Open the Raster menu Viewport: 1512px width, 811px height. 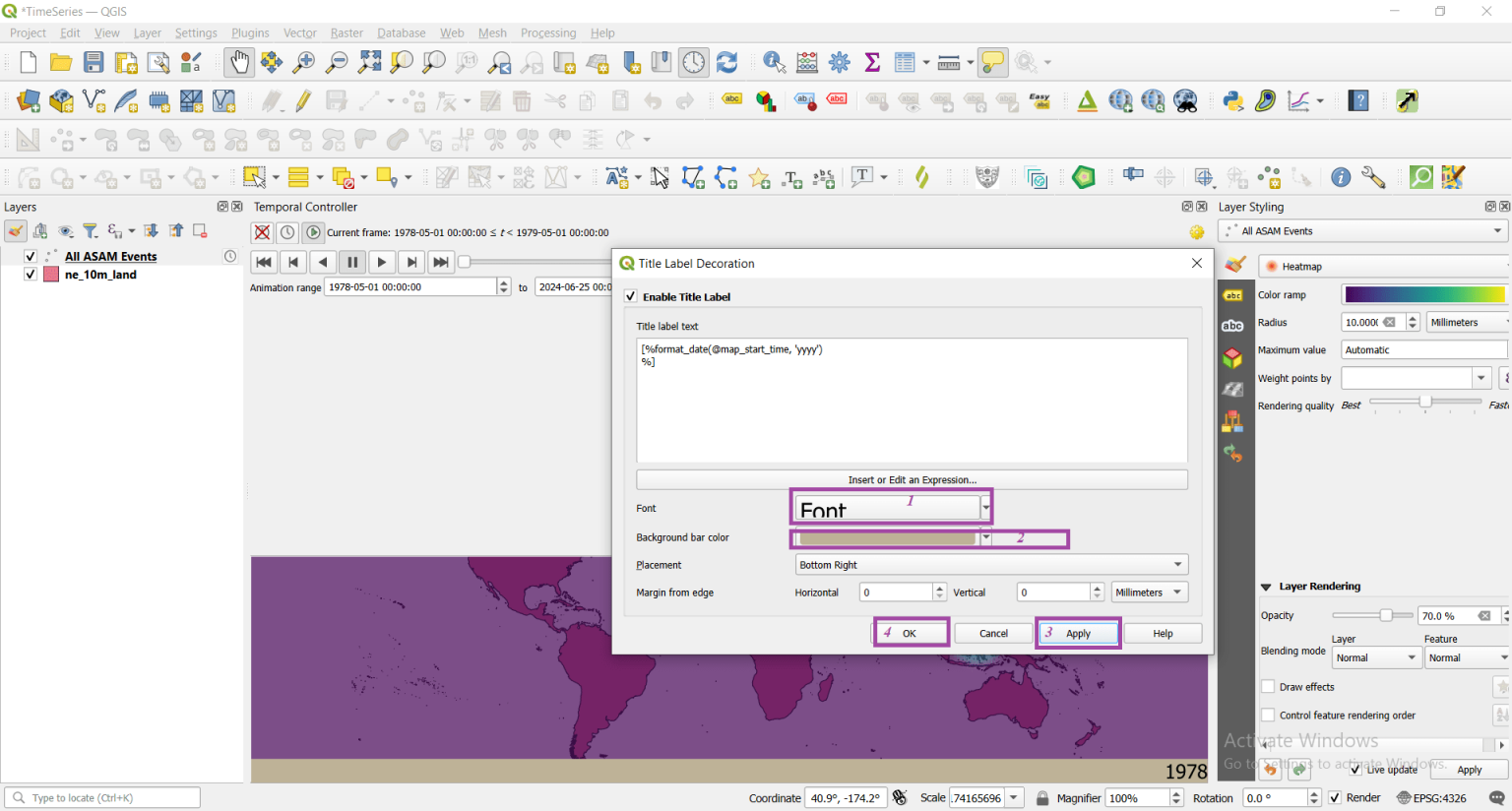click(346, 32)
